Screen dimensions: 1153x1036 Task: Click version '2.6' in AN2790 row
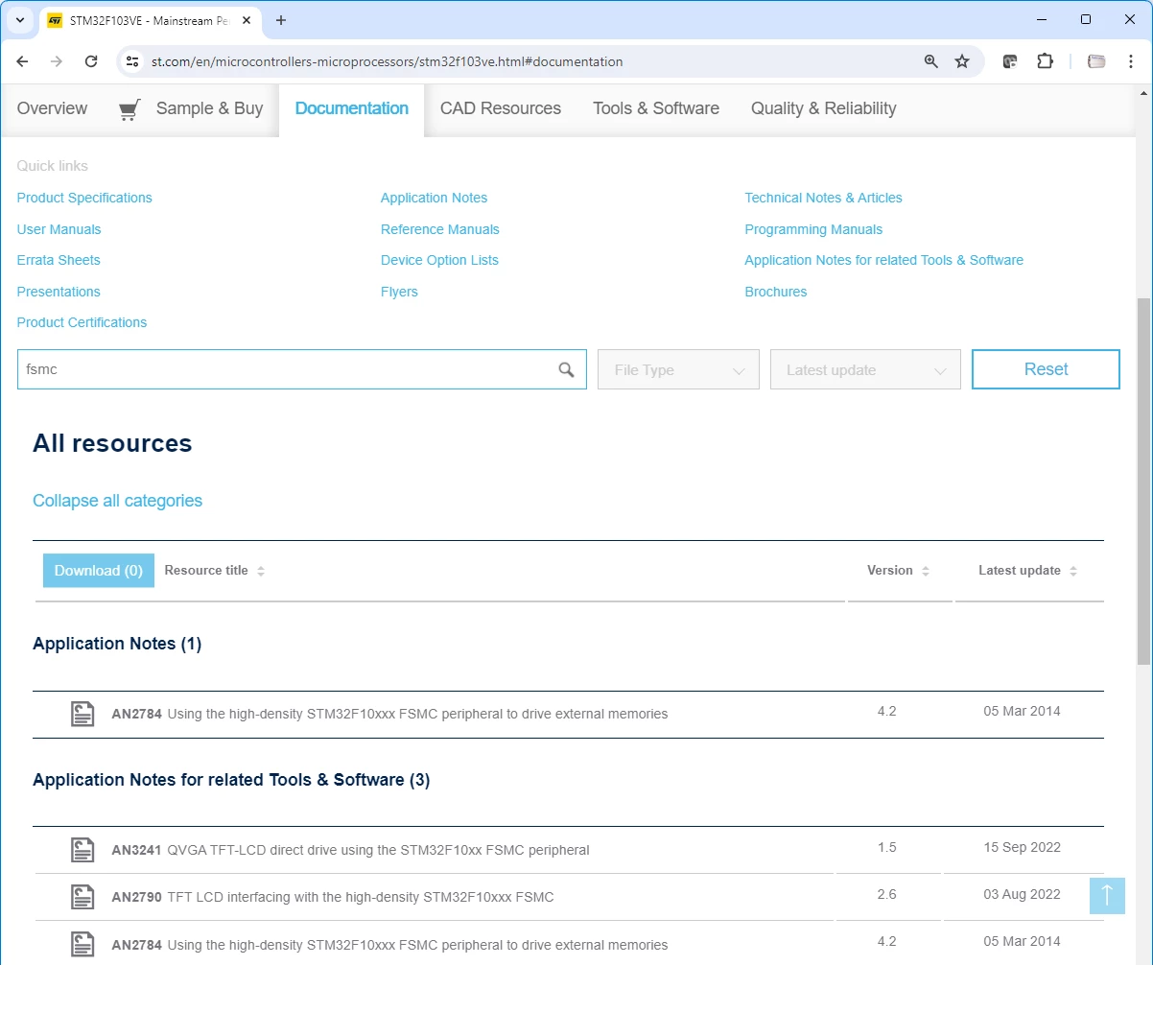pos(886,894)
